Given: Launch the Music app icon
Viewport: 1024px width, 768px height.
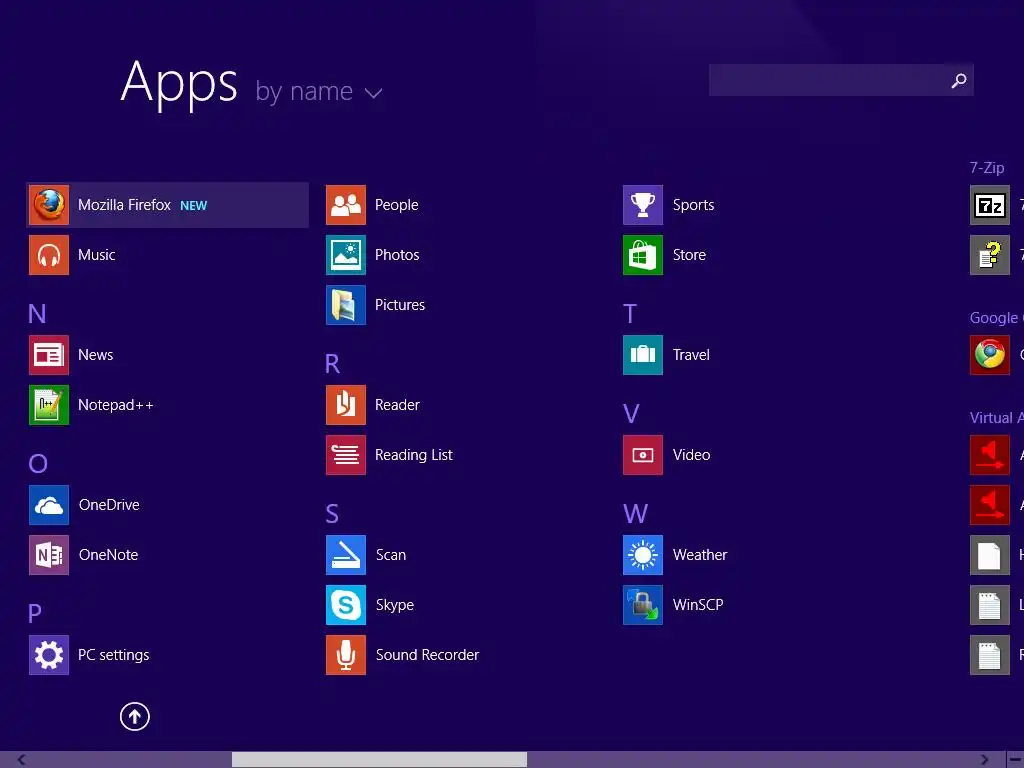Looking at the screenshot, I should pos(49,255).
